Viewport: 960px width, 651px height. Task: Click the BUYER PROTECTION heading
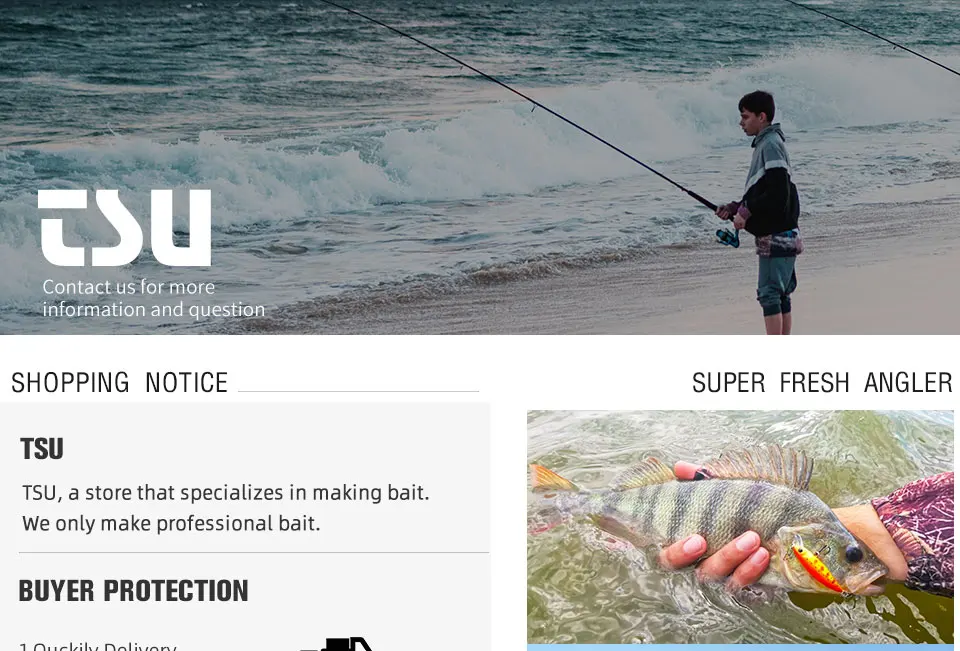click(x=133, y=591)
